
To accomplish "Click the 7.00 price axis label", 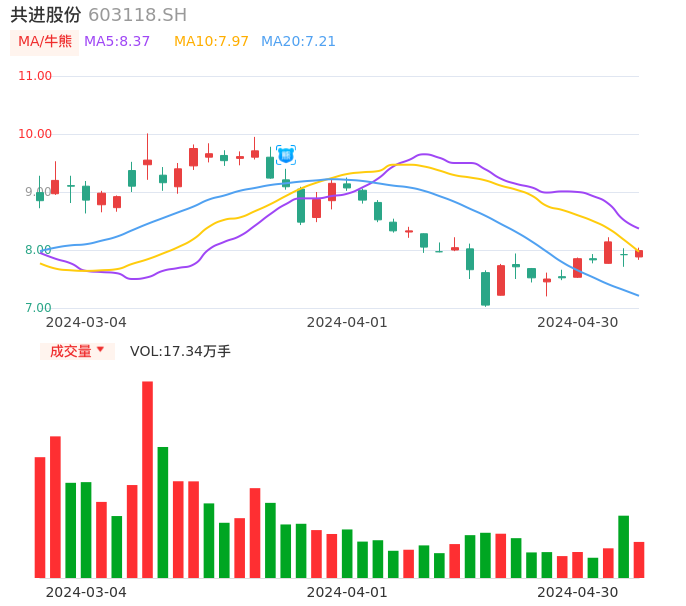I will click(x=39, y=308).
